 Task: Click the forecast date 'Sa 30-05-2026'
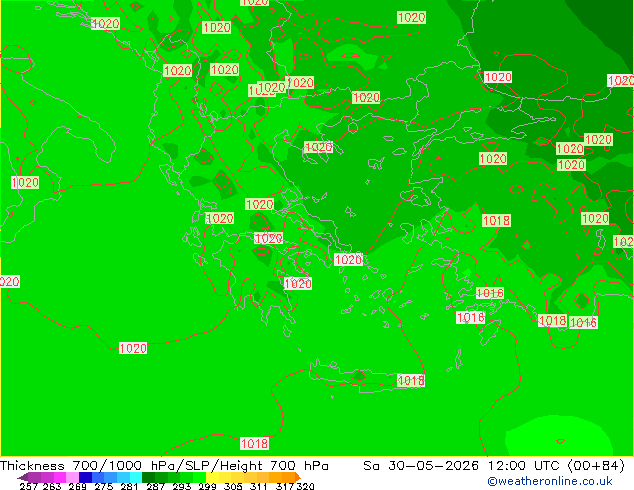click(421, 466)
